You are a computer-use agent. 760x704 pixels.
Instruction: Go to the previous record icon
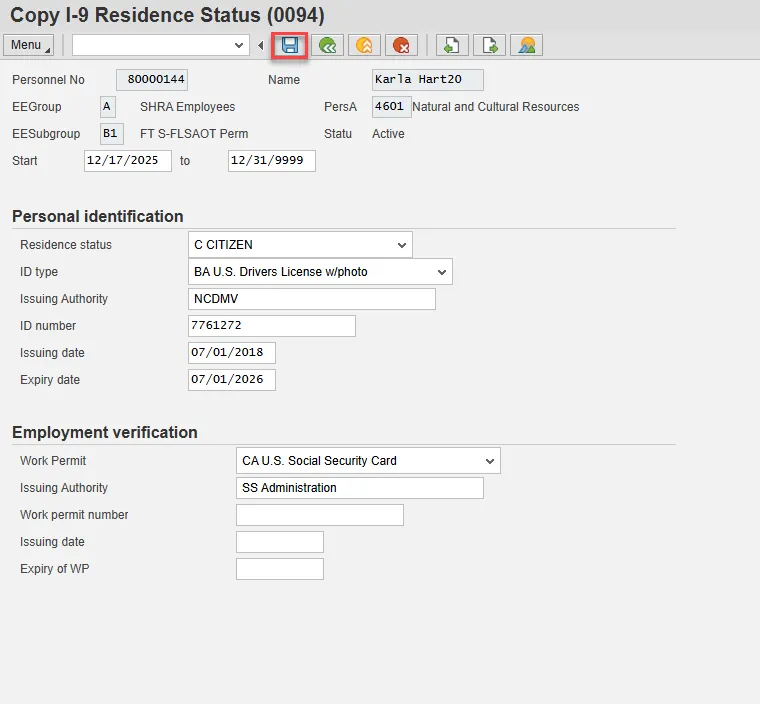click(x=452, y=45)
